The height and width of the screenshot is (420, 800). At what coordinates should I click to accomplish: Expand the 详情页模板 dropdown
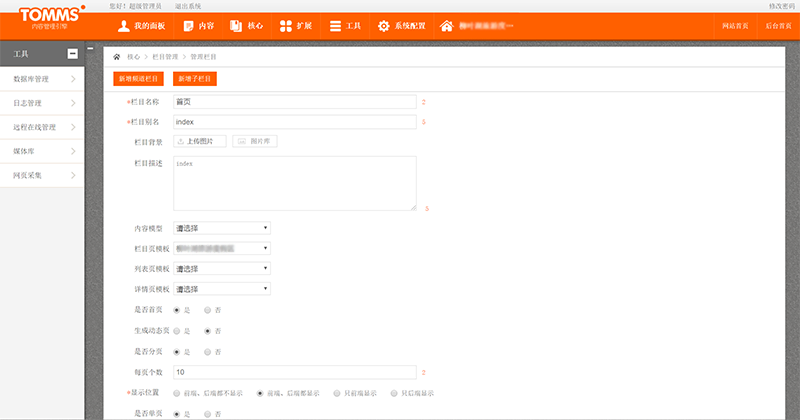coord(222,289)
